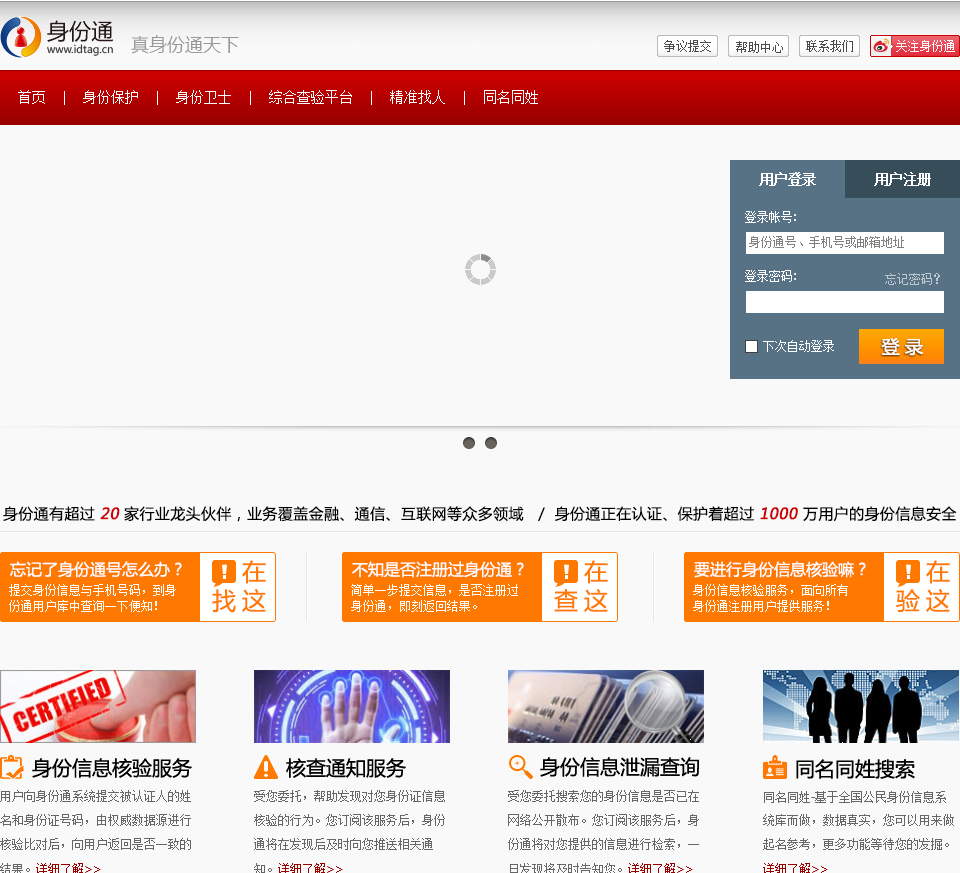Click the red number 1000 in the tagline
960x873 pixels.
pyautogui.click(x=779, y=514)
